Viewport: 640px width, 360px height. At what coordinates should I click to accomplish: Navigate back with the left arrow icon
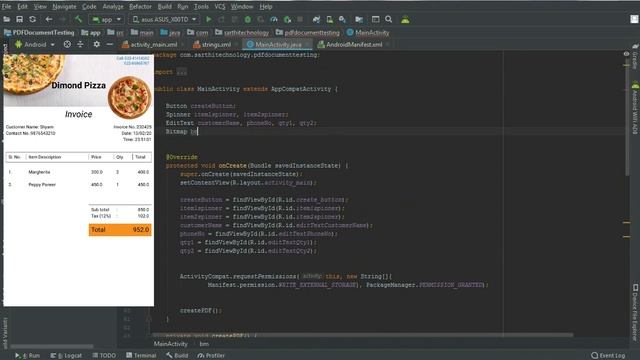(49, 19)
